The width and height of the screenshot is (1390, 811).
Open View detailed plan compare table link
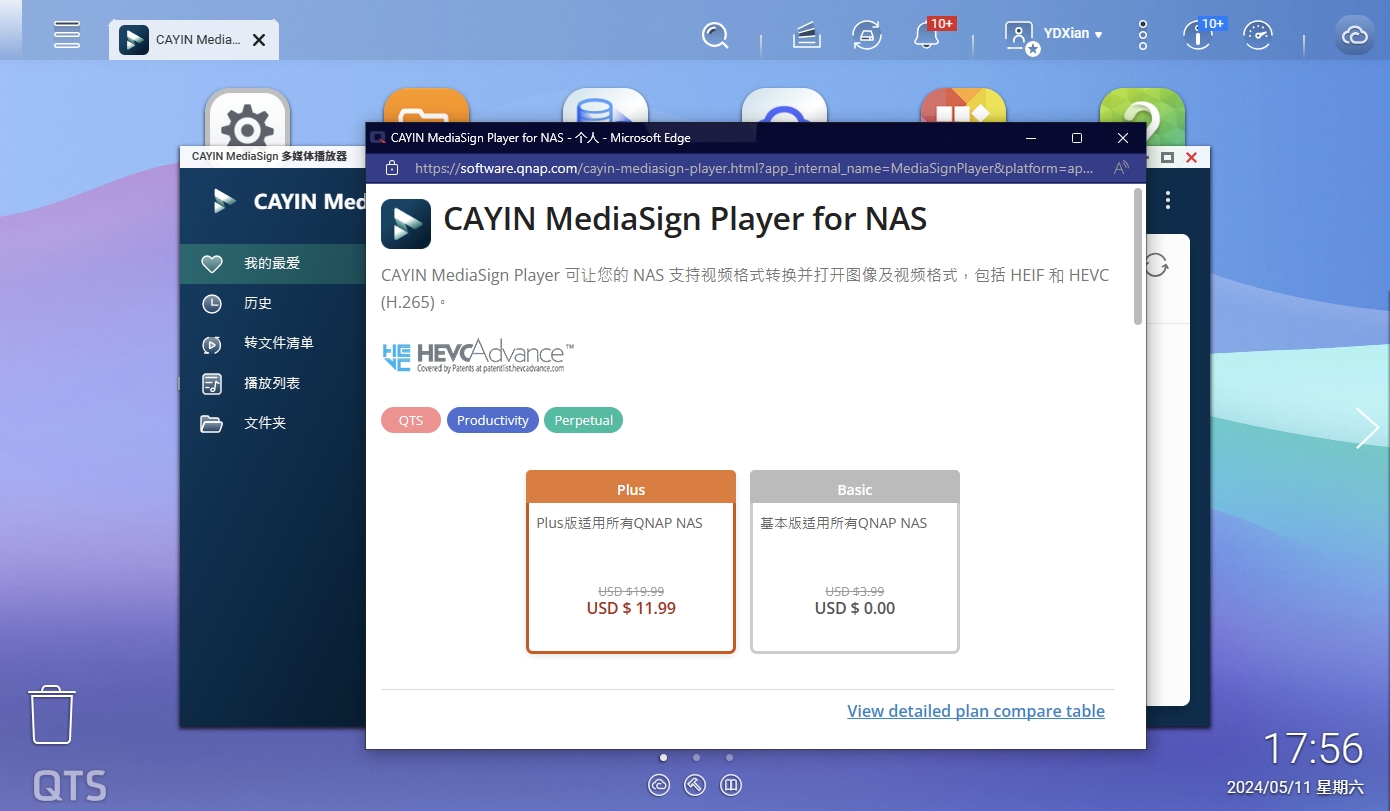[x=976, y=711]
